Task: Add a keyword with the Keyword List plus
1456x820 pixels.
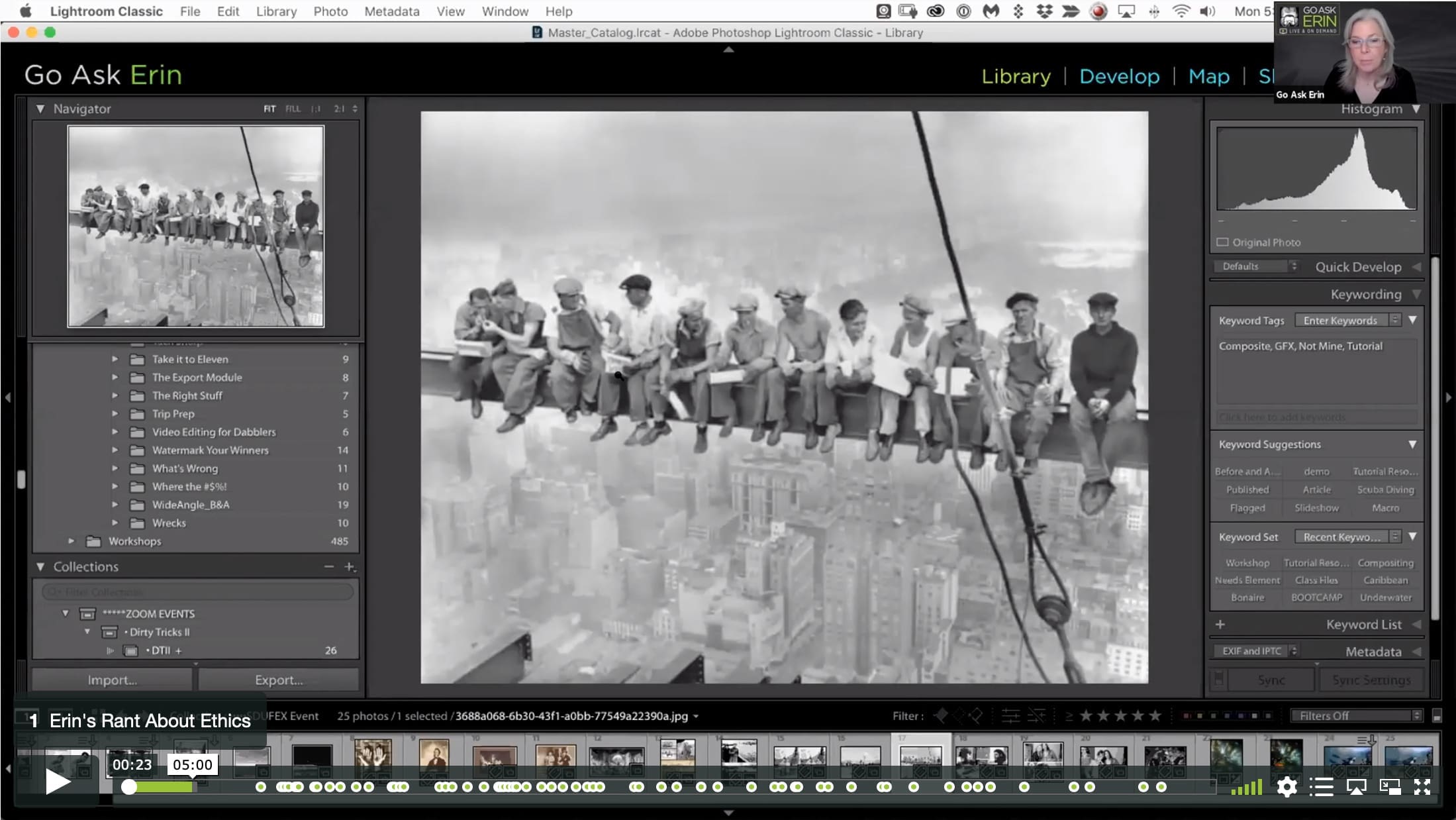Action: [1220, 625]
